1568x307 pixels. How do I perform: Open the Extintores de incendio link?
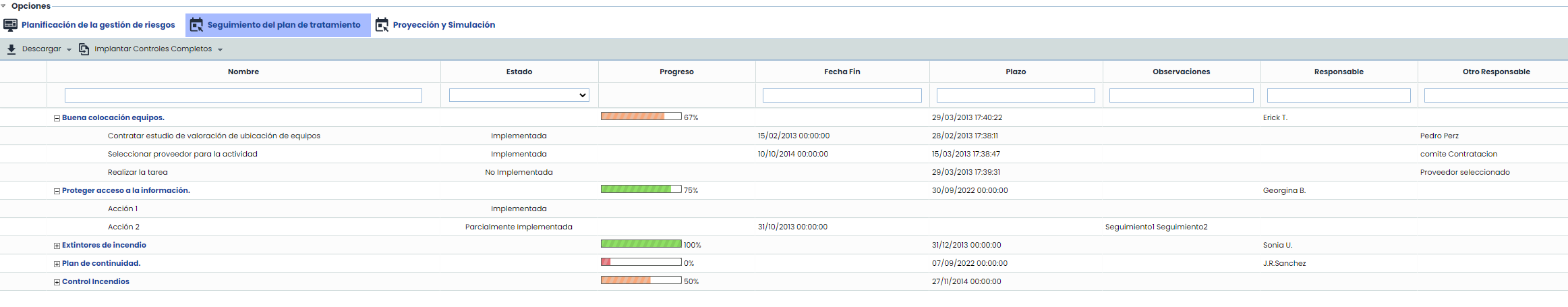pos(104,245)
